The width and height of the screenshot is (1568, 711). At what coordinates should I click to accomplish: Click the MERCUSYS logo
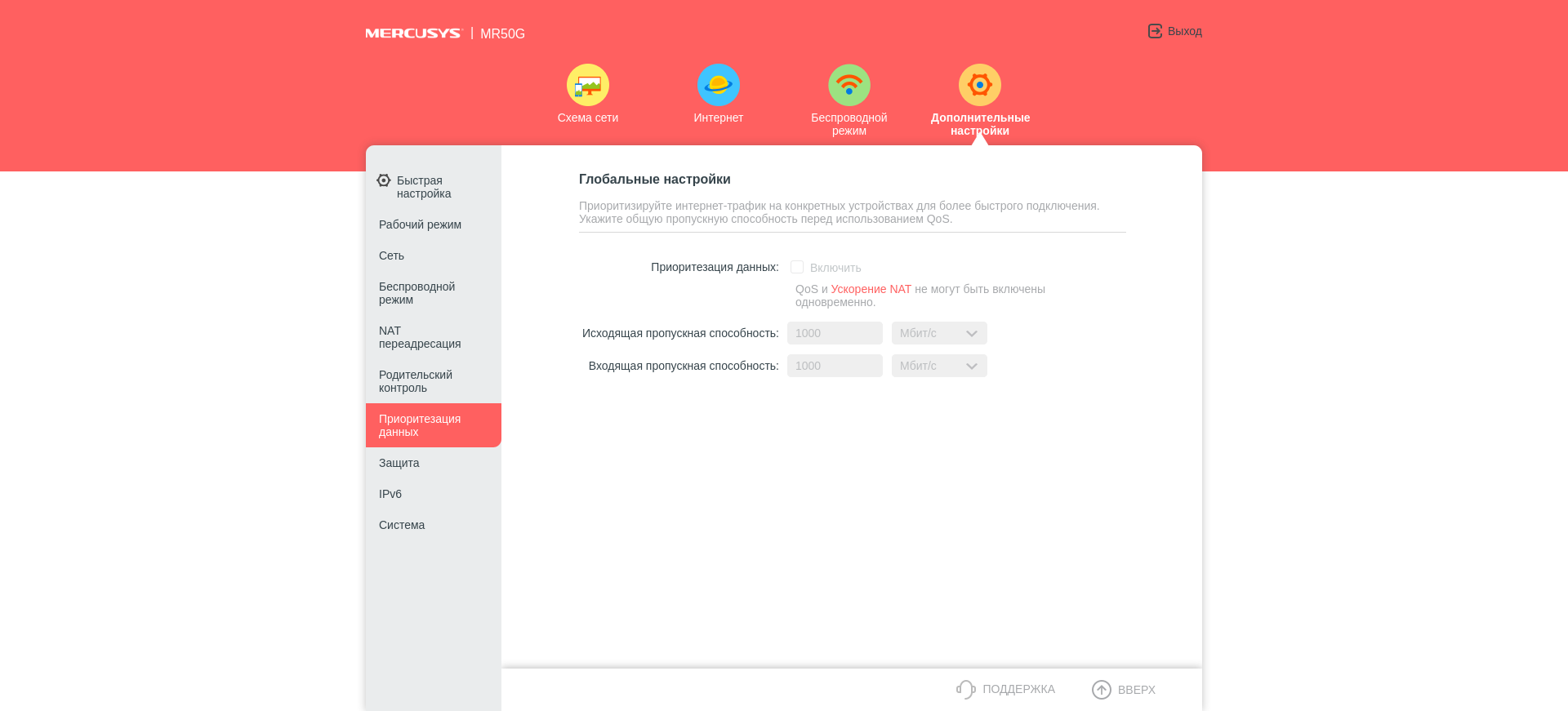tap(413, 33)
